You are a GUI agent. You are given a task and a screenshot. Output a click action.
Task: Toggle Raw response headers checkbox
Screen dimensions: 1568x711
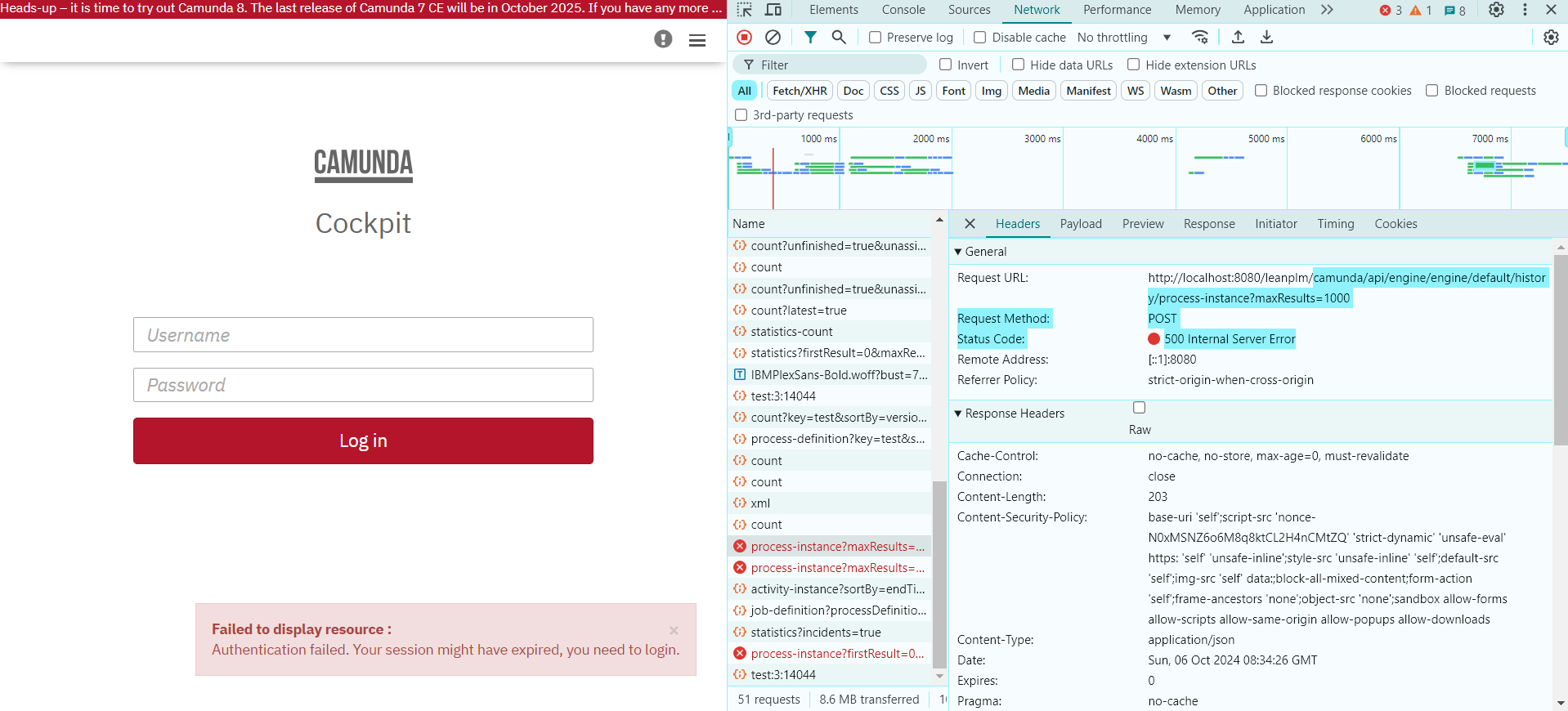click(1139, 407)
